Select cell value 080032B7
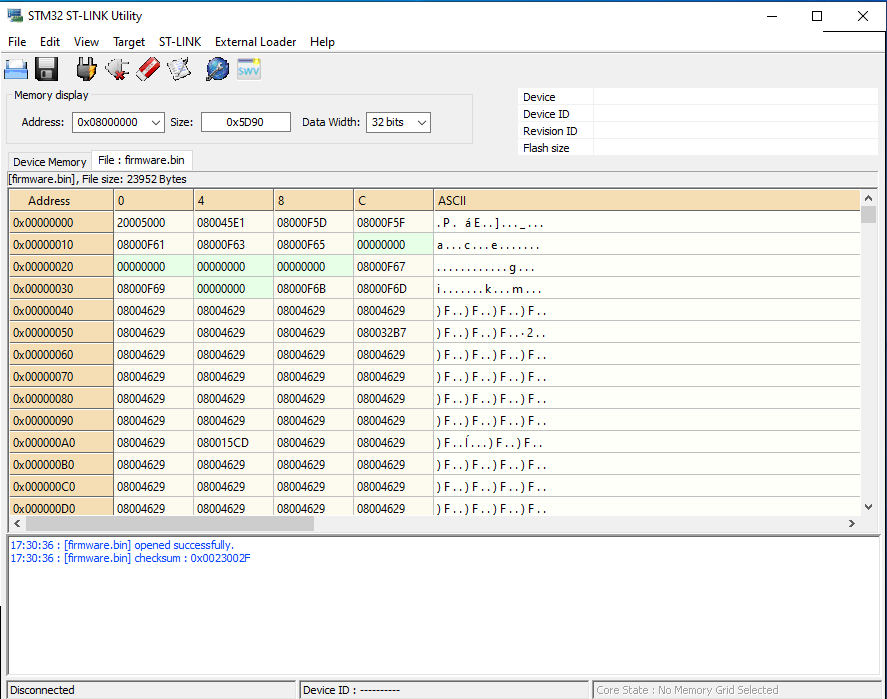This screenshot has height=699, width=887. (393, 333)
